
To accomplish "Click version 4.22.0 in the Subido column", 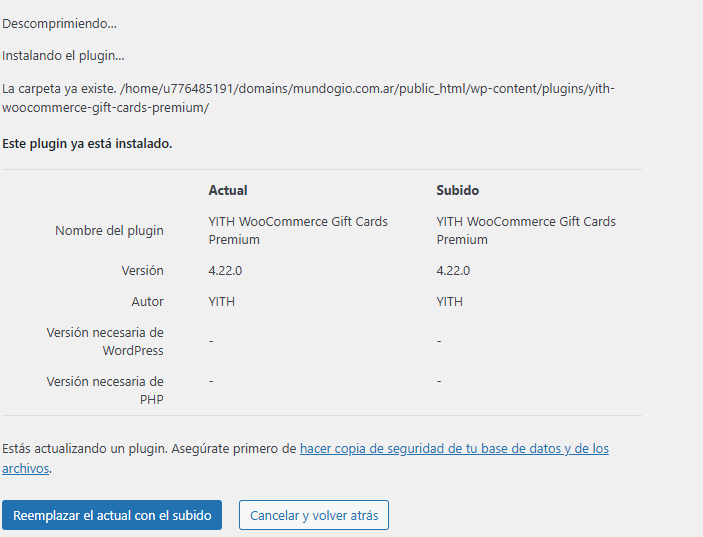I will coord(455,271).
